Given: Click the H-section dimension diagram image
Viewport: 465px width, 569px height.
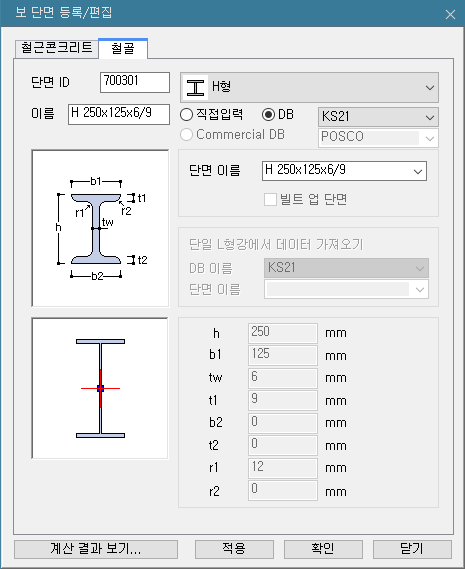Looking at the screenshot, I should tap(100, 228).
